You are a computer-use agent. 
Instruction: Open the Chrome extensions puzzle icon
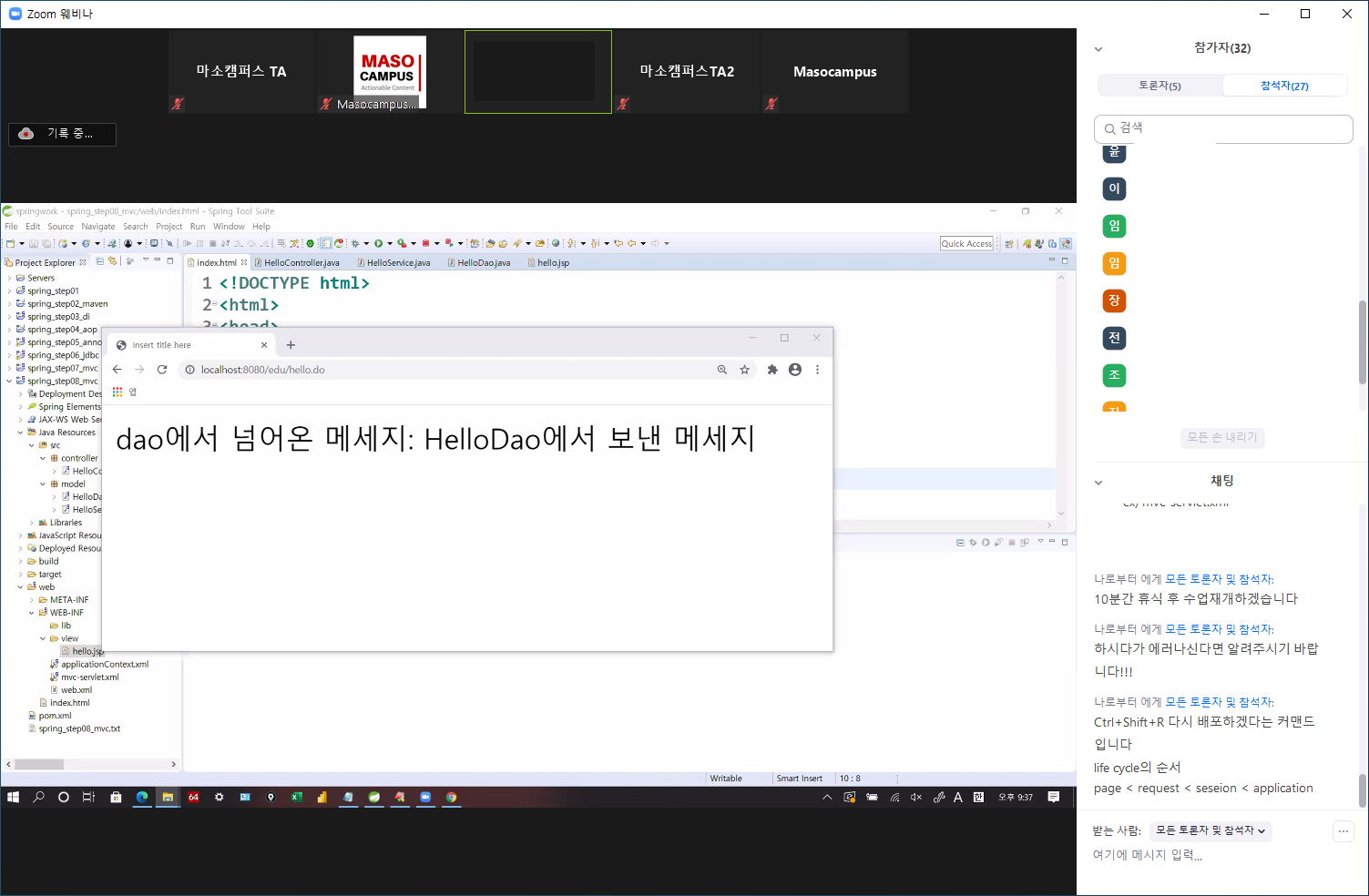(x=772, y=370)
